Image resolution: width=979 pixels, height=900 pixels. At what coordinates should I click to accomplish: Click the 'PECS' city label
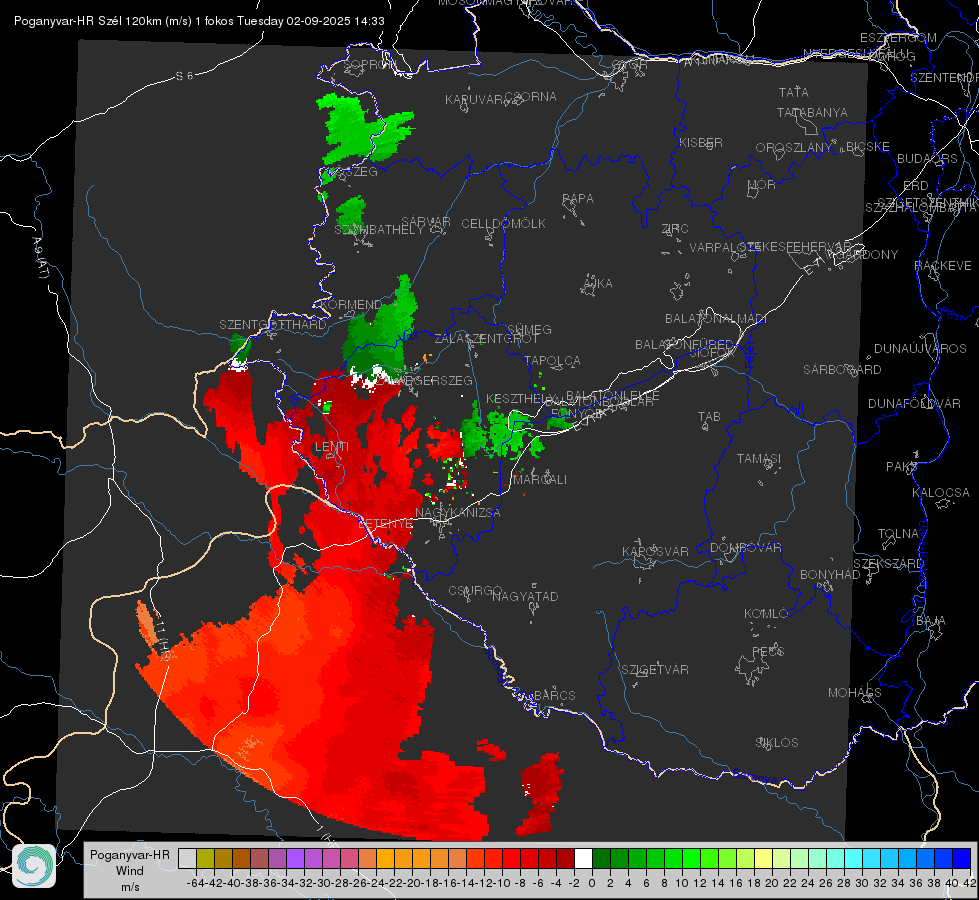click(768, 651)
